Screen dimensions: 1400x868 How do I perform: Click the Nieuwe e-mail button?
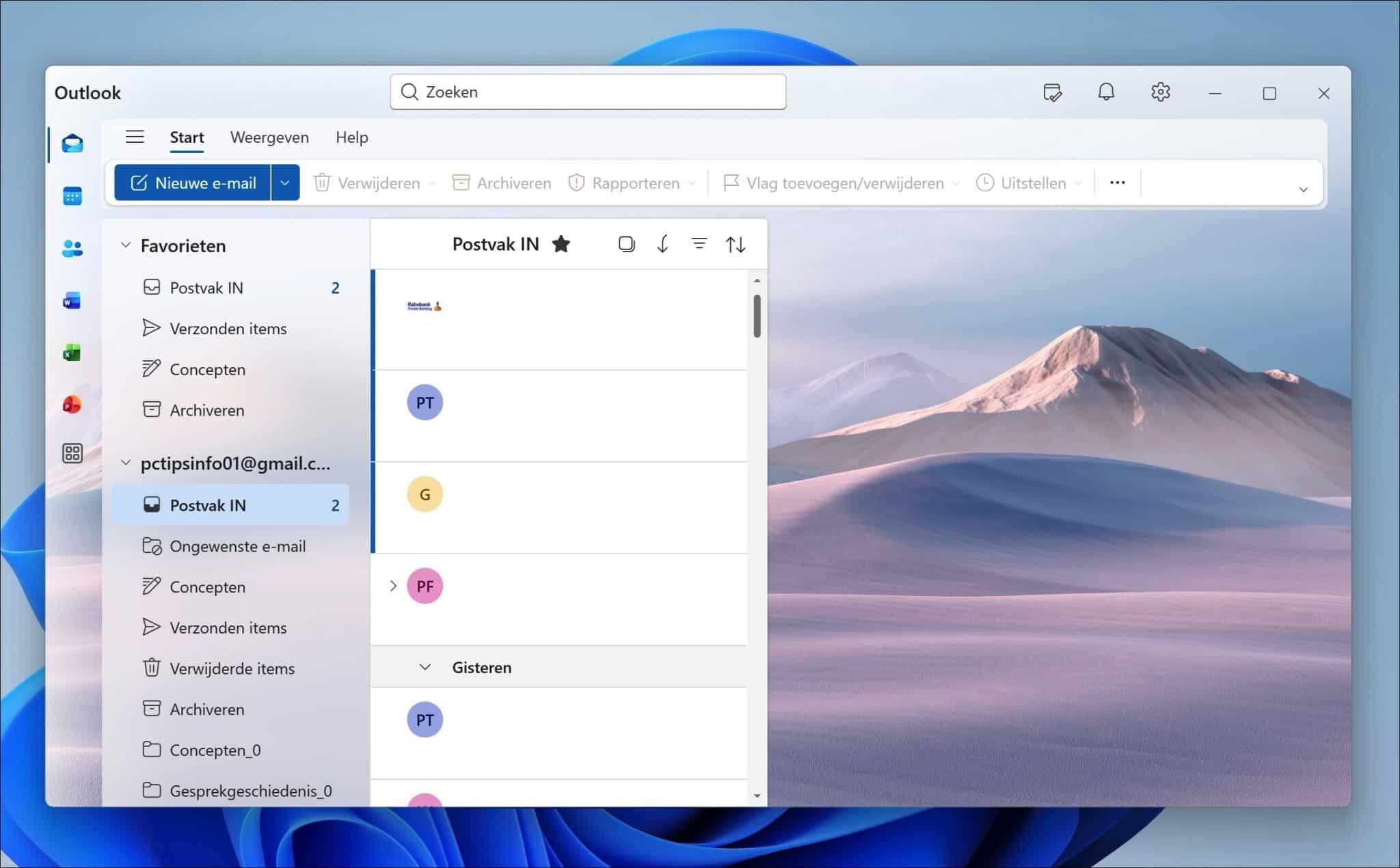tap(193, 182)
